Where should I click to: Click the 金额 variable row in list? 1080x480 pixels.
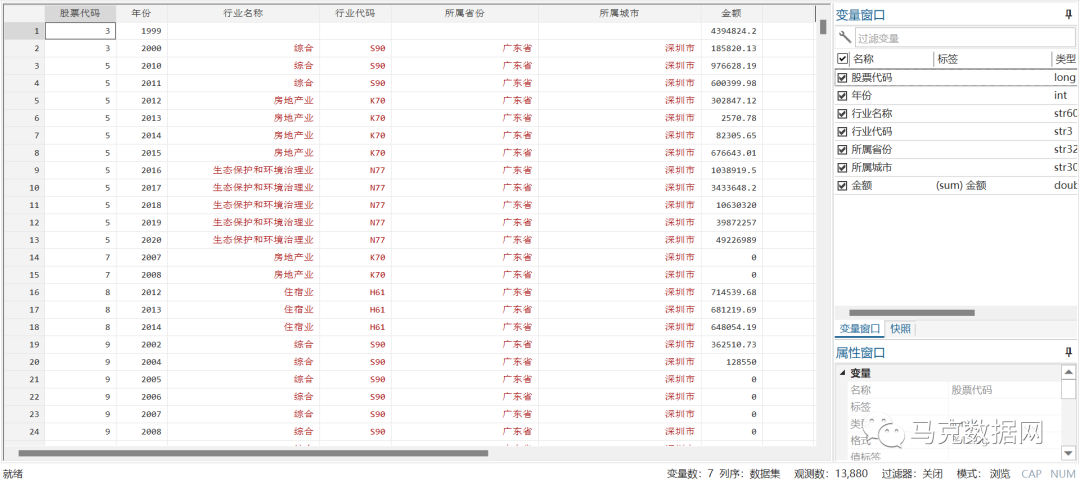(956, 185)
